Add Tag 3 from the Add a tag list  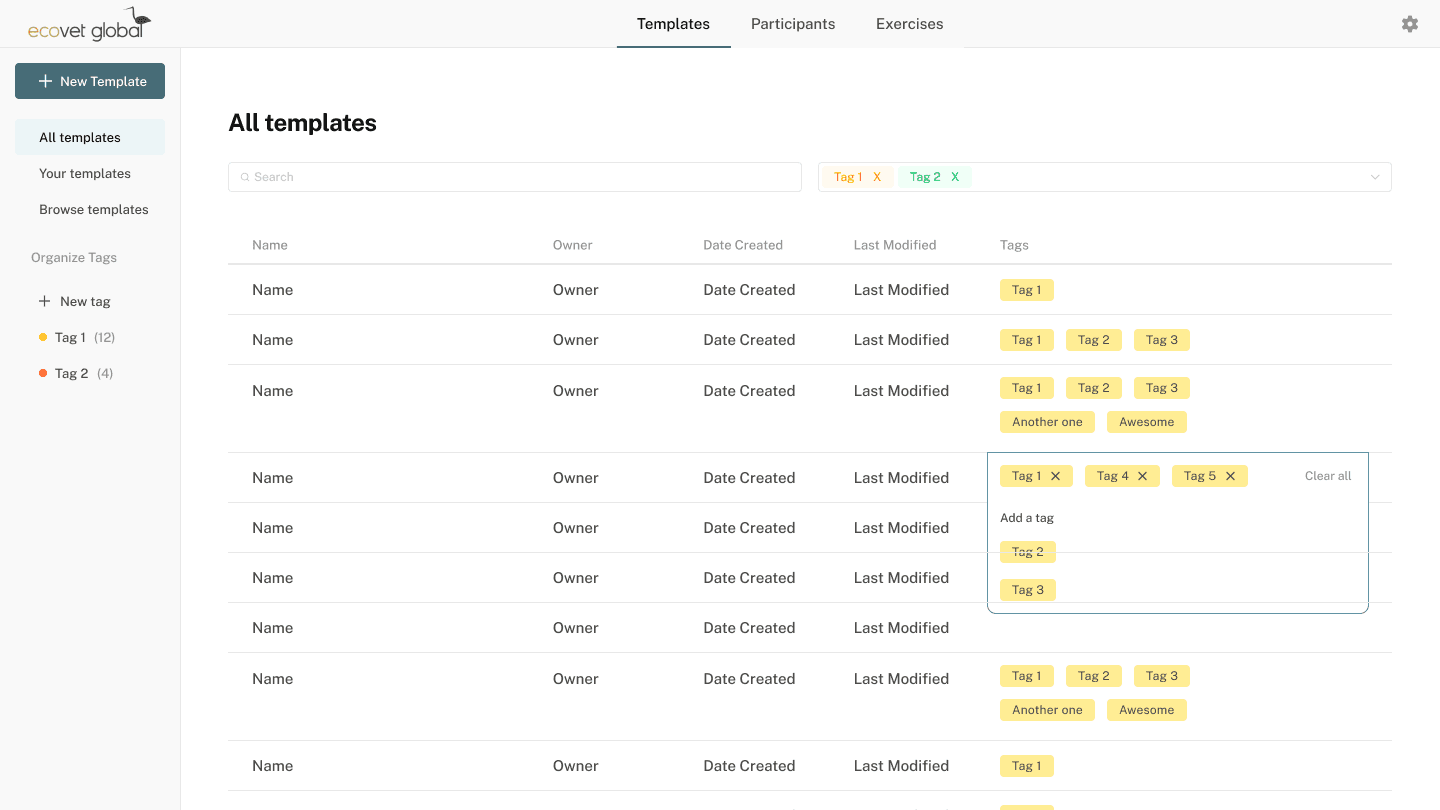point(1028,590)
